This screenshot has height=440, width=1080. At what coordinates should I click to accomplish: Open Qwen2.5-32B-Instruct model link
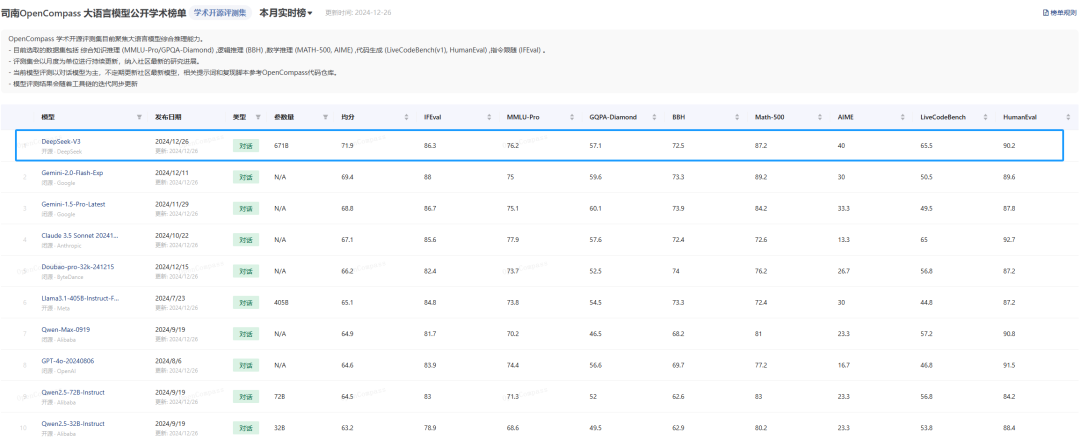(73, 423)
